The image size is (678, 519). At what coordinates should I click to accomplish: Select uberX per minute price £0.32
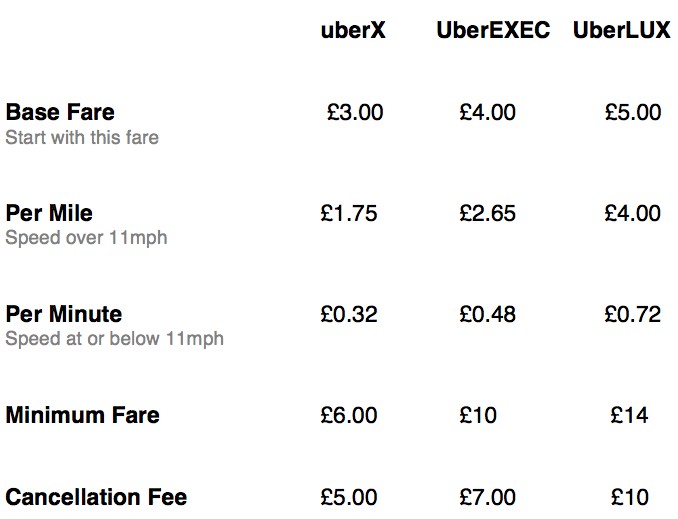point(349,314)
